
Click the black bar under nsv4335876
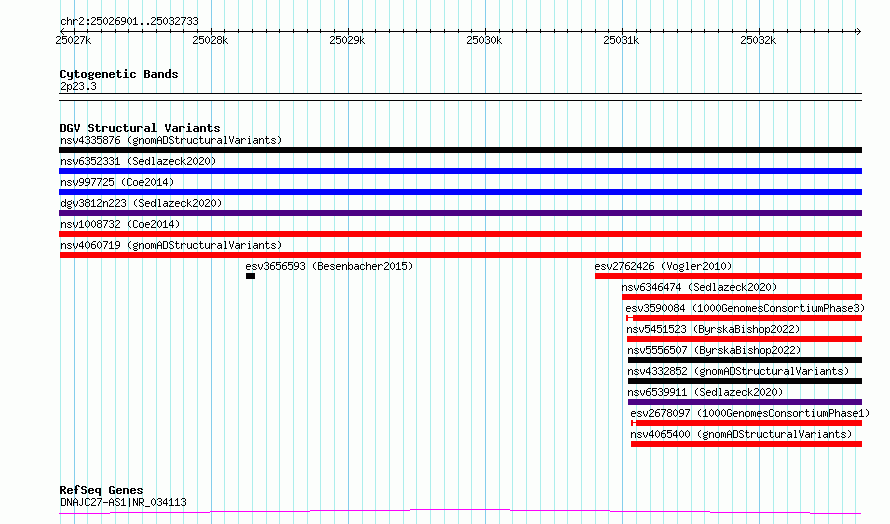coord(460,150)
